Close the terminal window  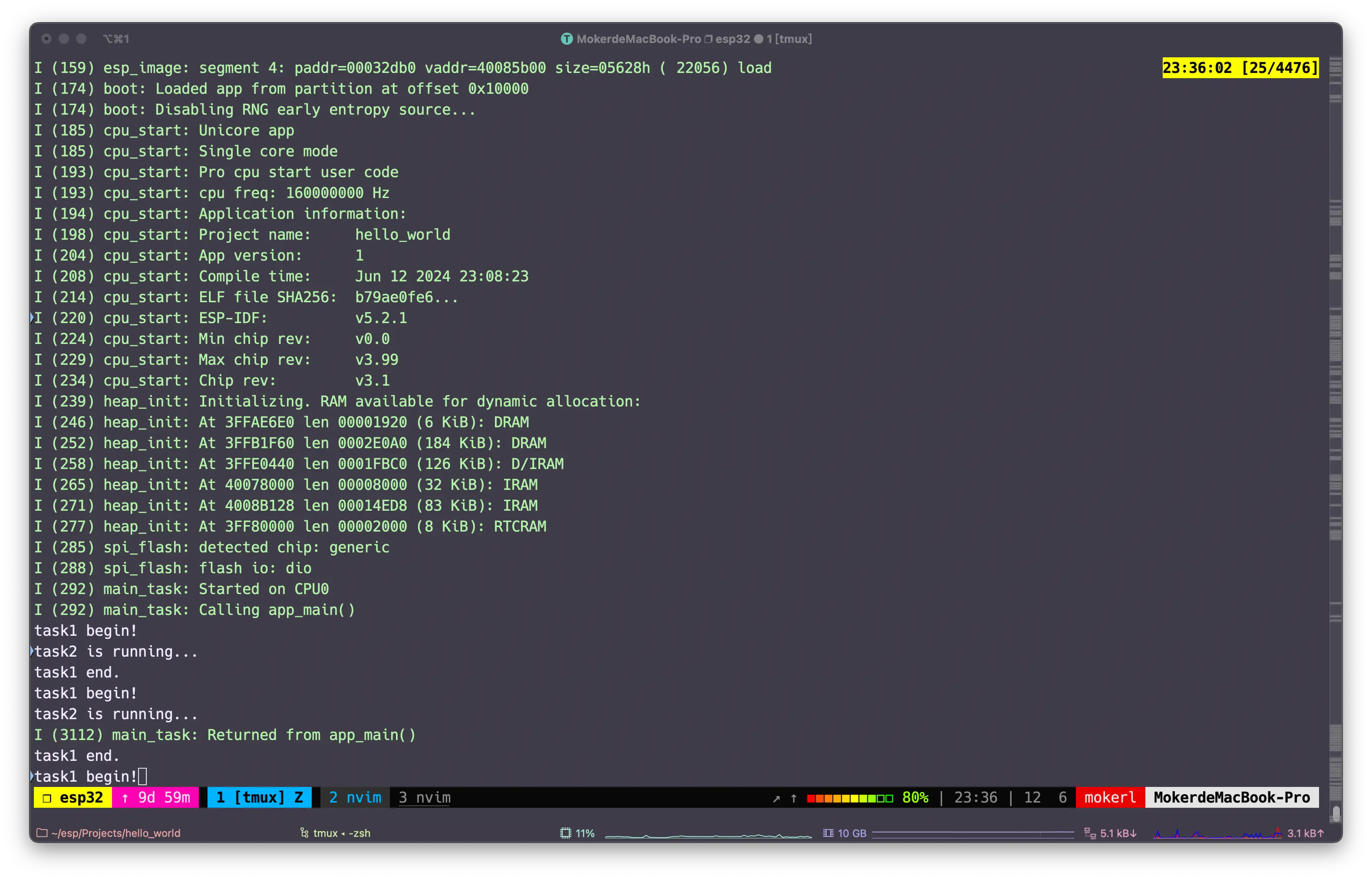click(47, 39)
